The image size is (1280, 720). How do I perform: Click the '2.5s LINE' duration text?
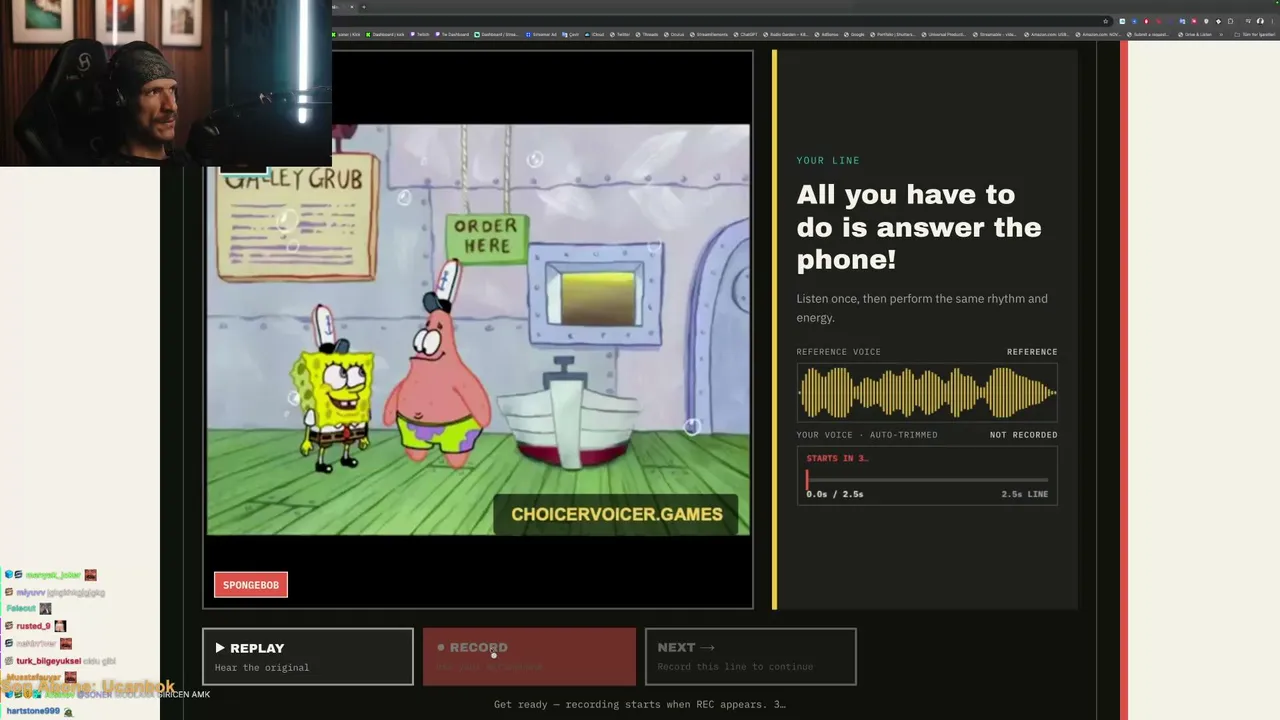click(1025, 494)
